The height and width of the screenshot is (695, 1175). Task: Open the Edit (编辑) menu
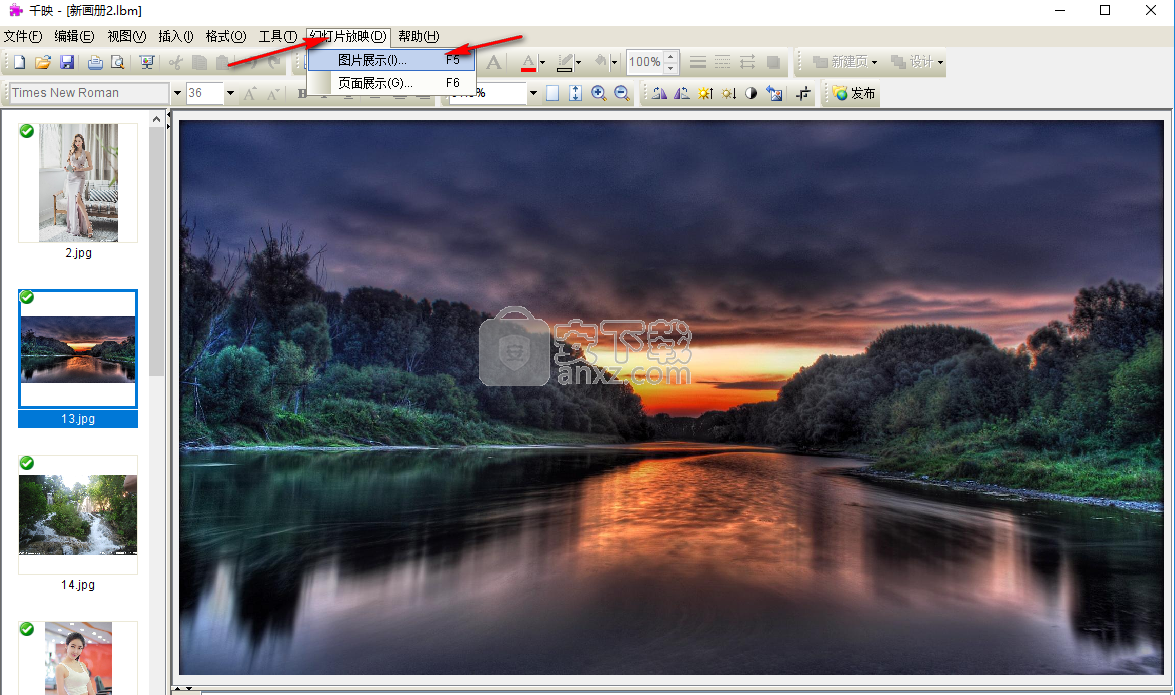click(74, 36)
